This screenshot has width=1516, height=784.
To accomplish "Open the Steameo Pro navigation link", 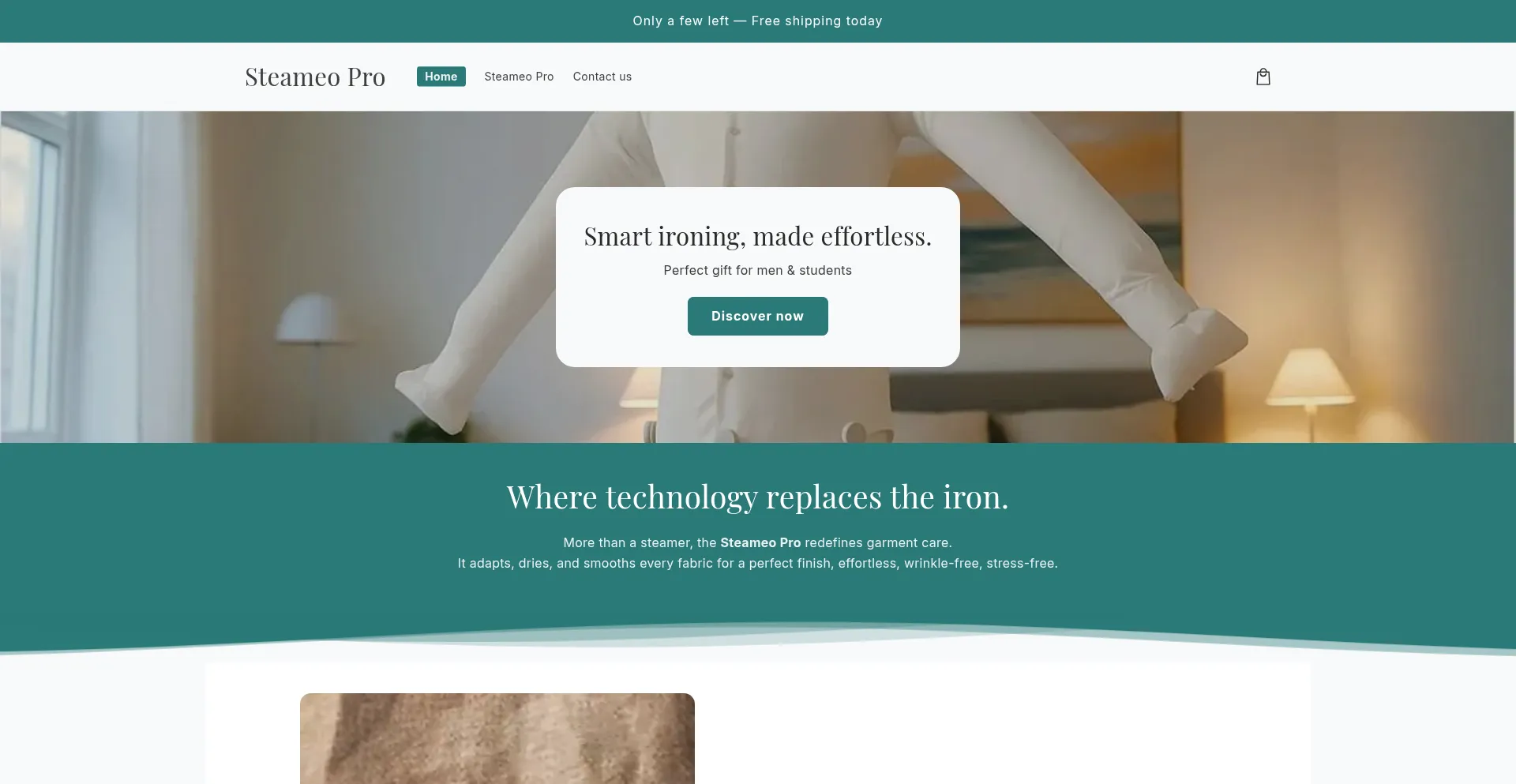I will tap(519, 77).
